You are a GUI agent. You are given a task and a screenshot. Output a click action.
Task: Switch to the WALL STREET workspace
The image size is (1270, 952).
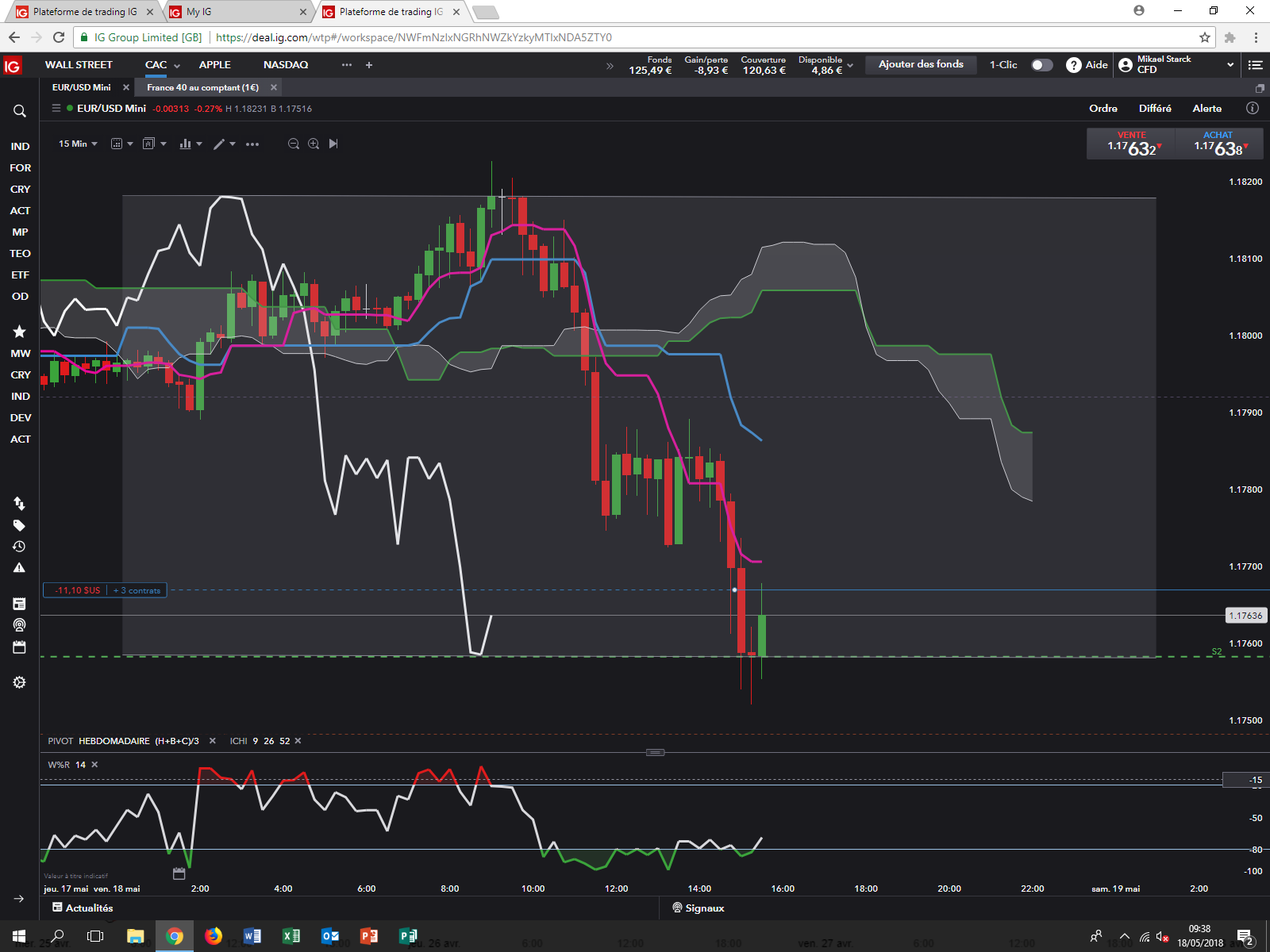79,65
